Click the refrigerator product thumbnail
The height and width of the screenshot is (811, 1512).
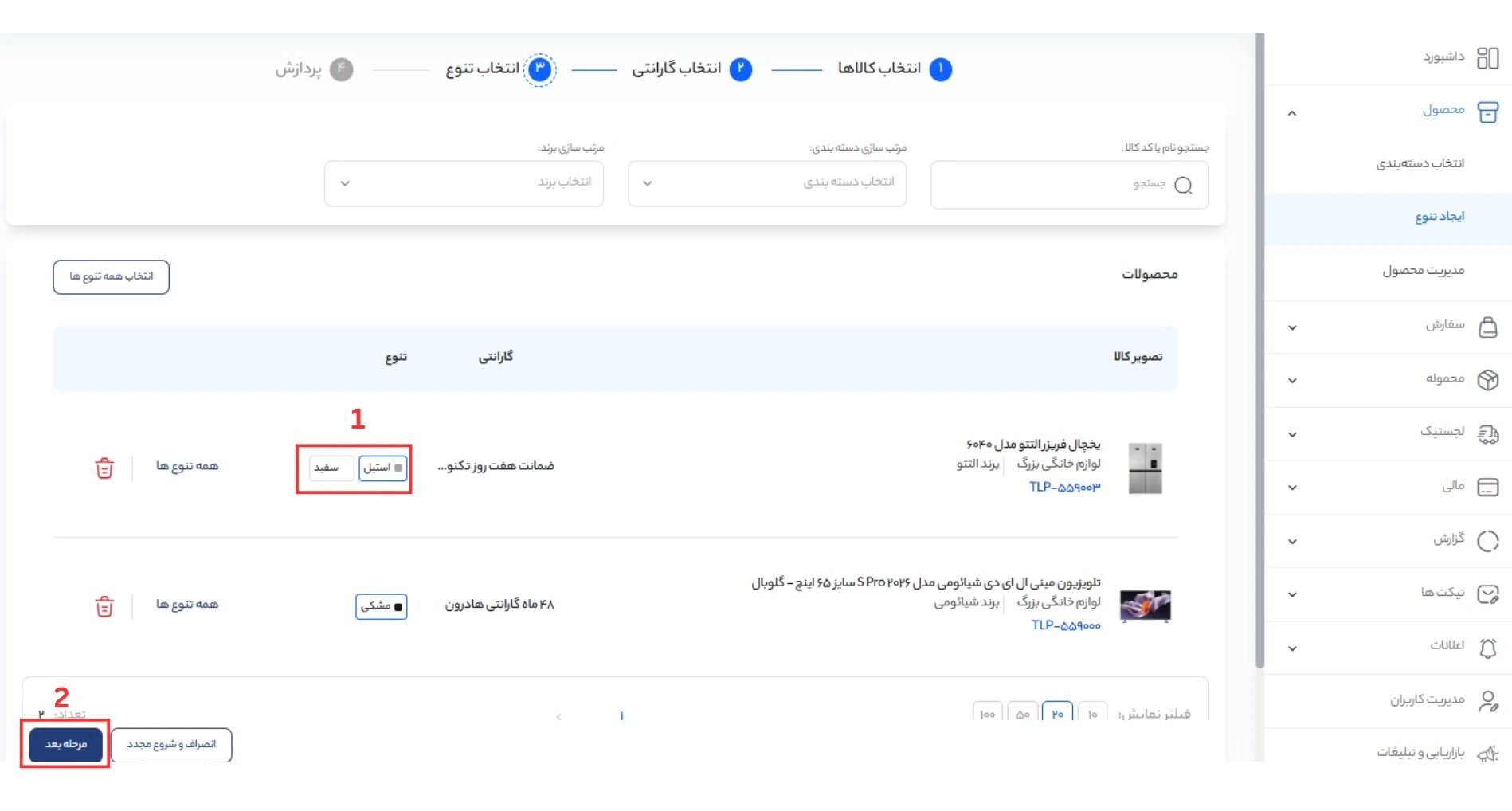pyautogui.click(x=1146, y=468)
